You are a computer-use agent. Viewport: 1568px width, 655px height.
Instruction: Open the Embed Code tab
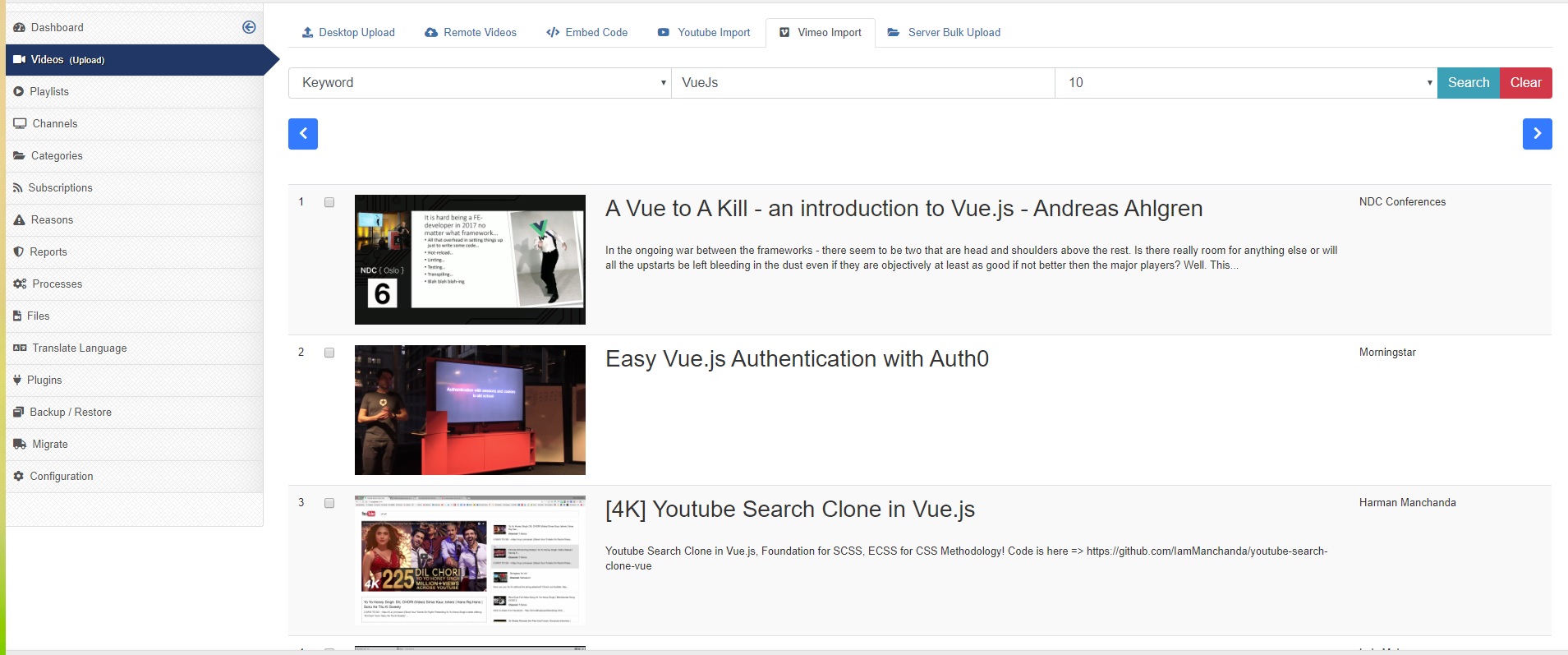587,33
